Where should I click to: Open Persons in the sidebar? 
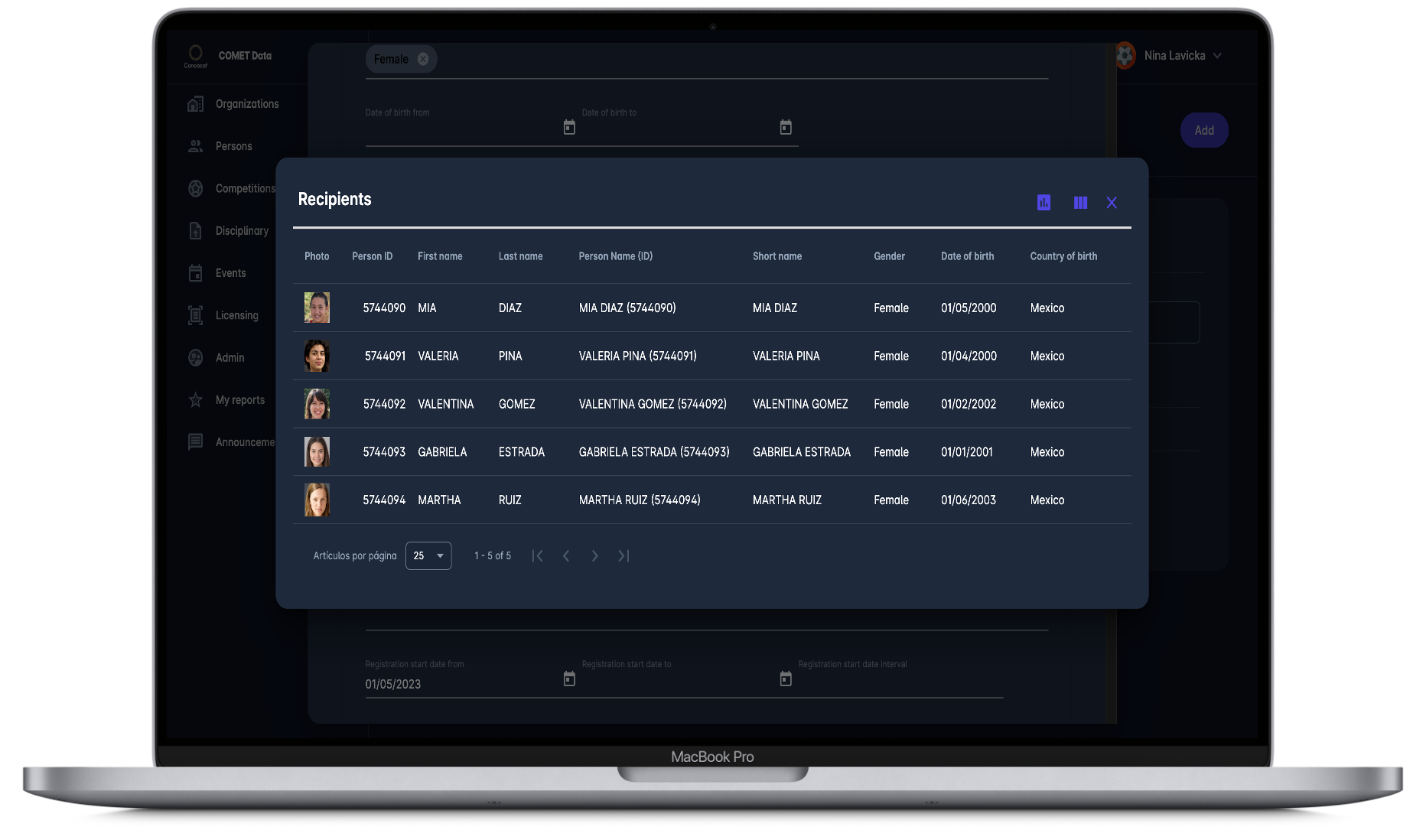tap(233, 146)
